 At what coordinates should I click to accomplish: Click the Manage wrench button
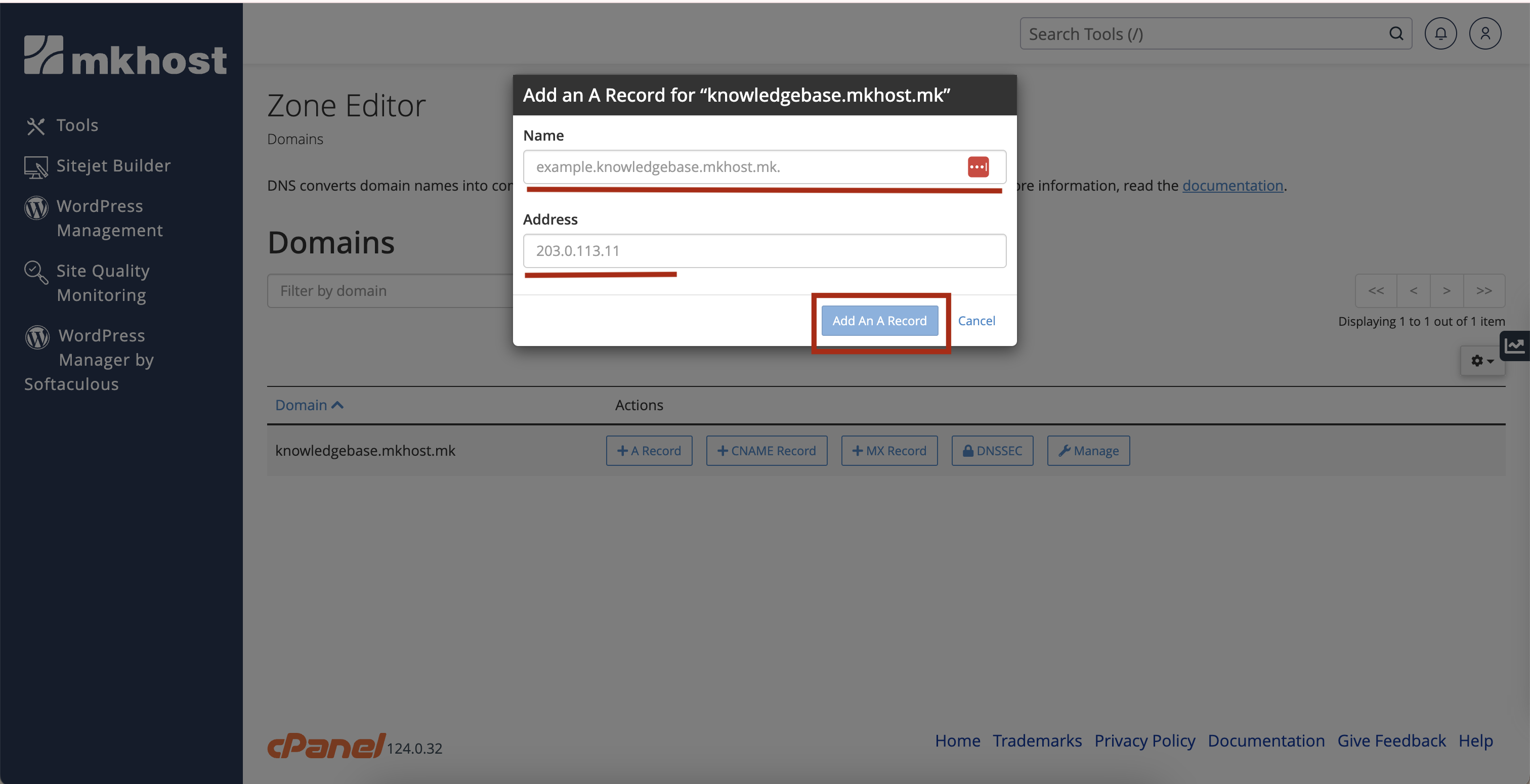coord(1088,451)
